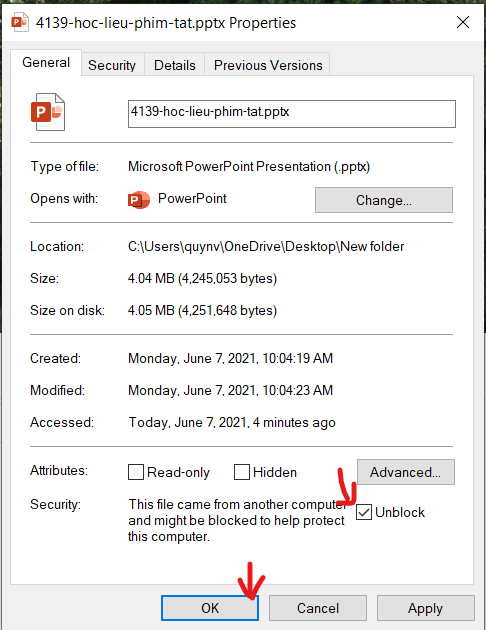Screen dimensions: 486x630
Task: Click the Unblock label text
Action: 400,512
